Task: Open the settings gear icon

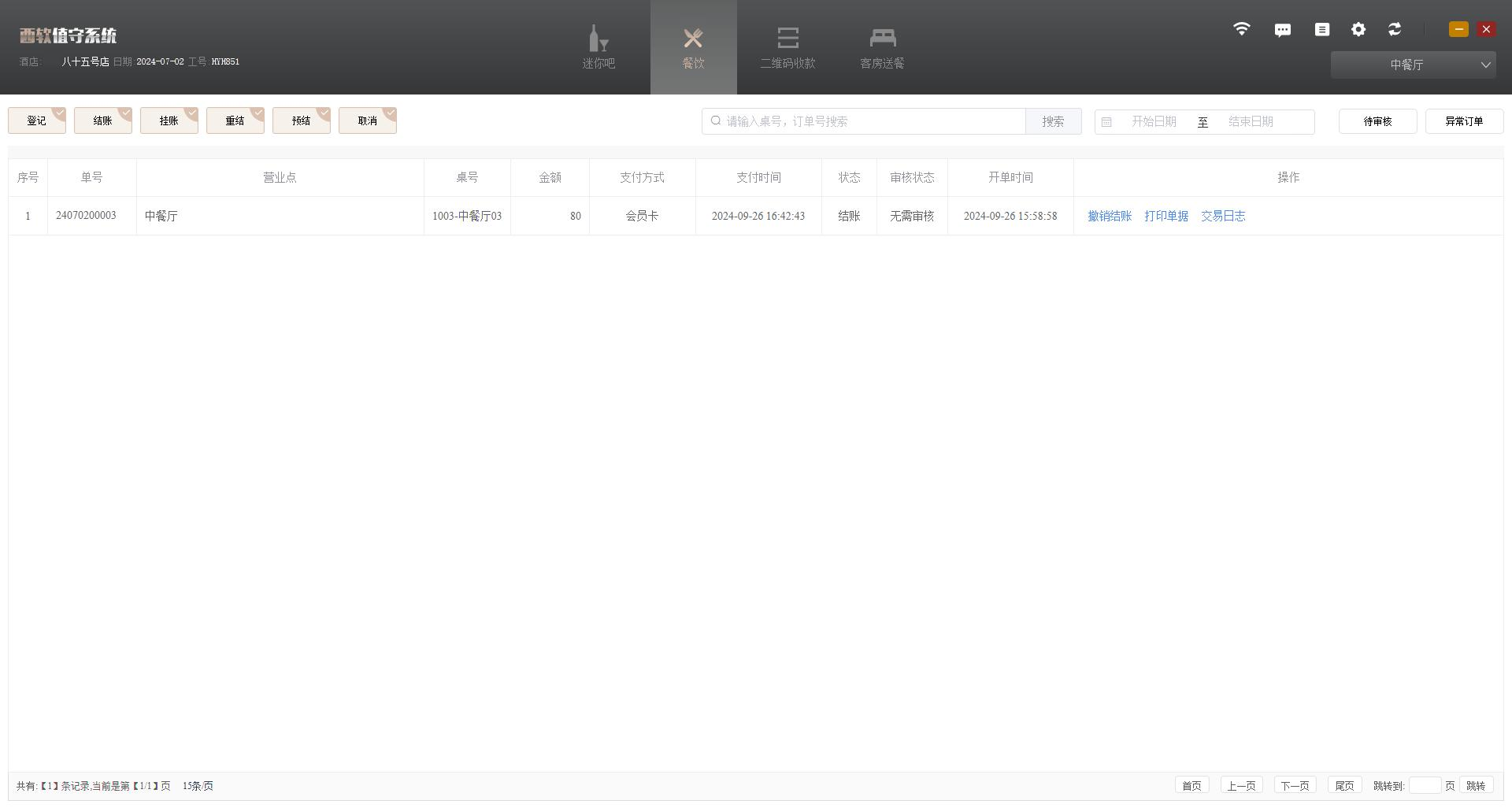Action: (1358, 29)
